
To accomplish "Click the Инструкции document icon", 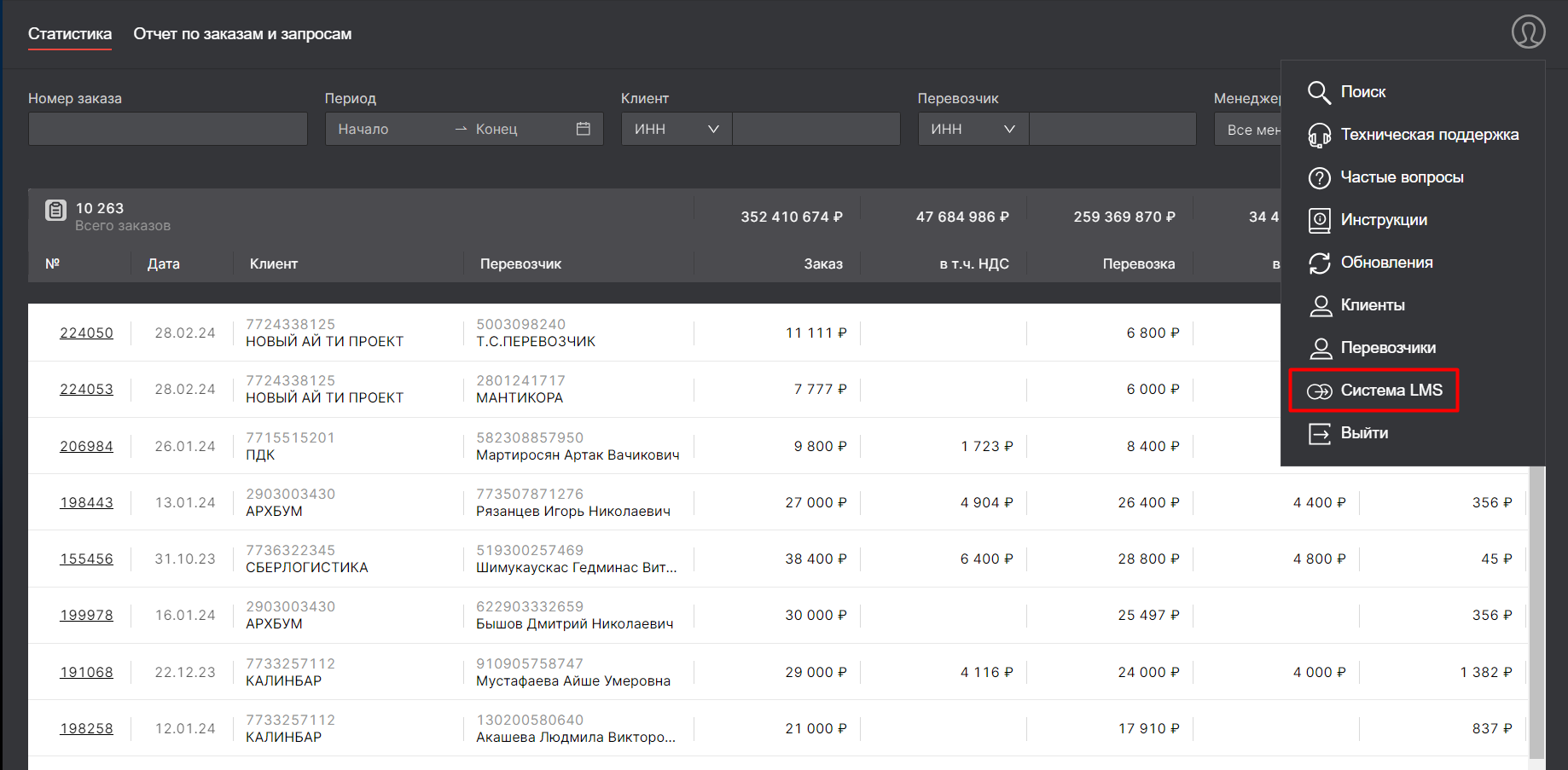I will [x=1319, y=220].
